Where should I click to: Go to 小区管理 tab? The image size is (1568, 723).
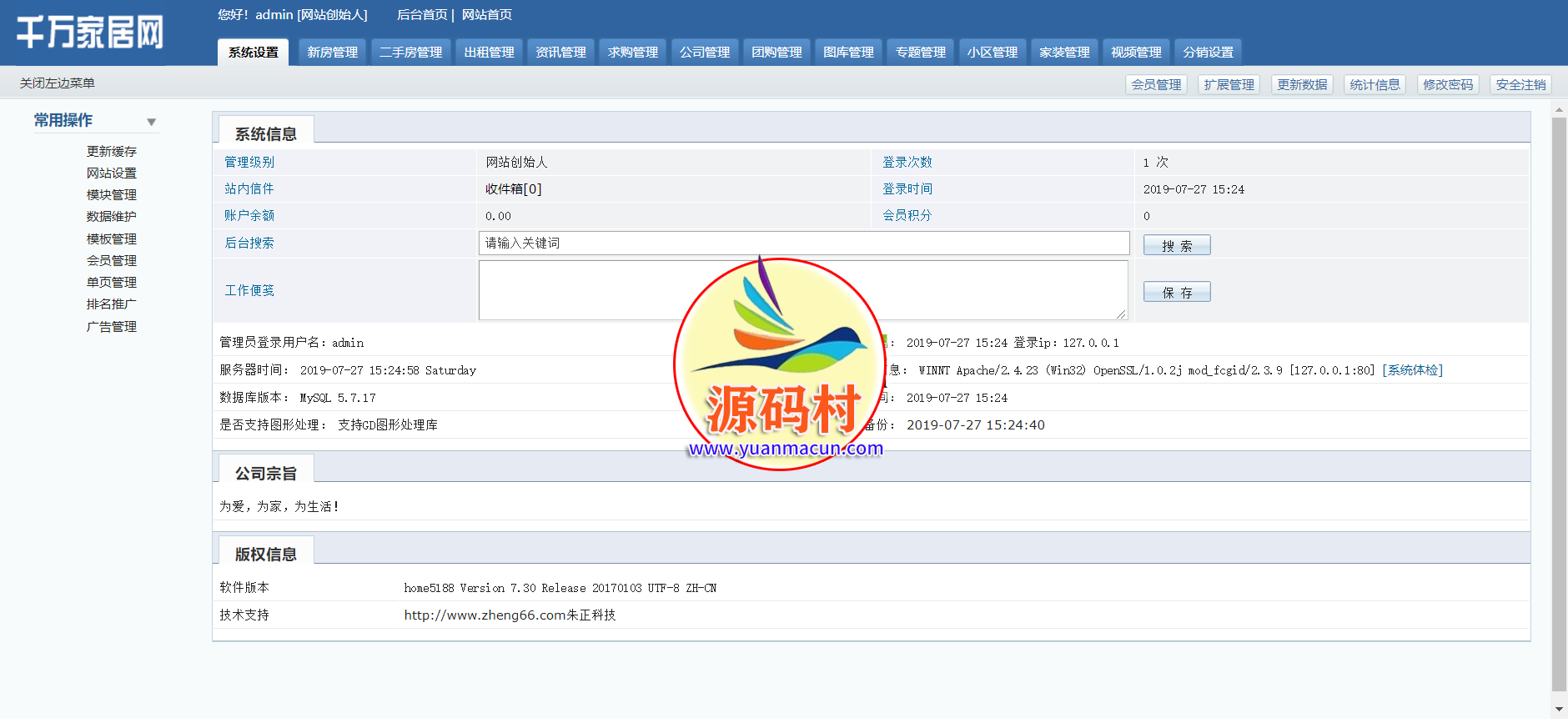(992, 53)
